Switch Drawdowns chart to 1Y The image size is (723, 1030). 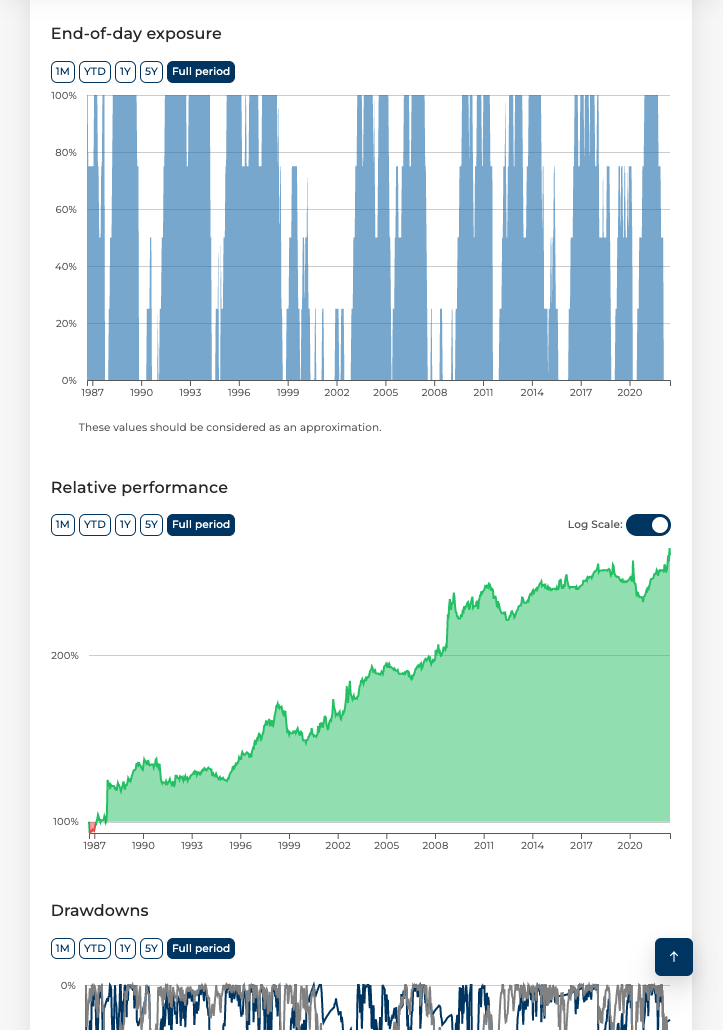click(125, 949)
